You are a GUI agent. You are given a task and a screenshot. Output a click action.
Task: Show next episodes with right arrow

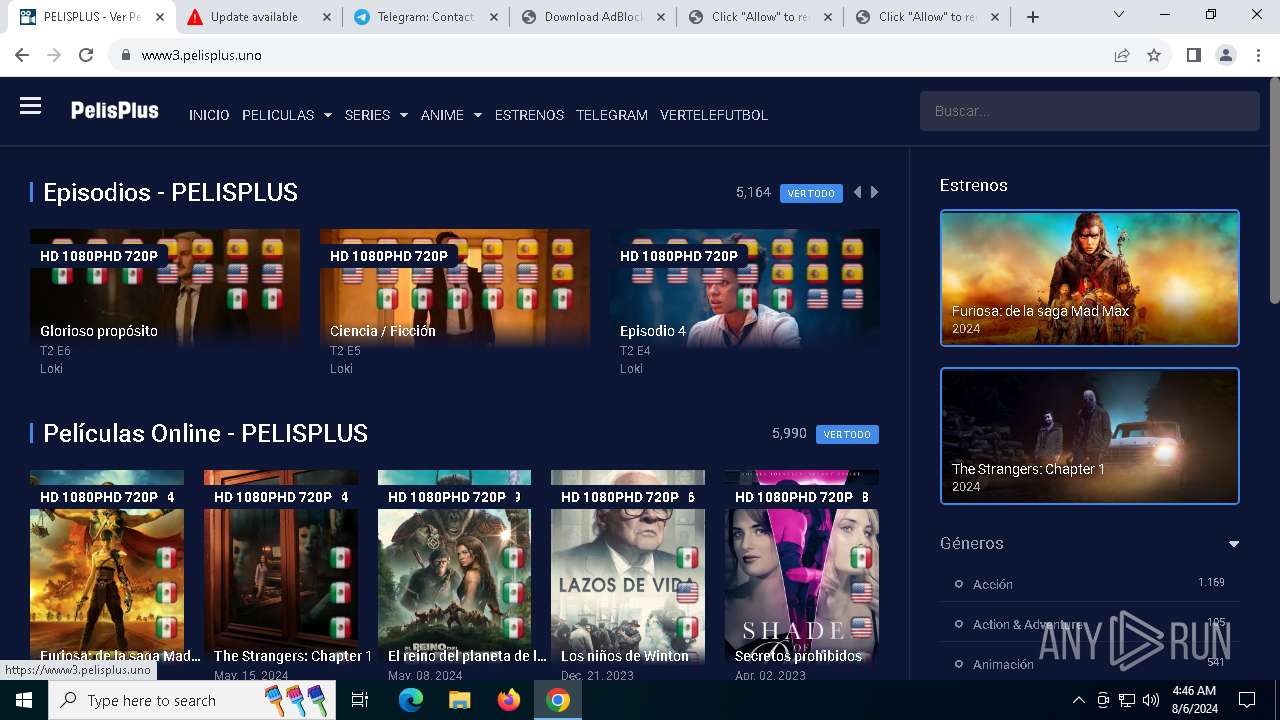pos(875,192)
